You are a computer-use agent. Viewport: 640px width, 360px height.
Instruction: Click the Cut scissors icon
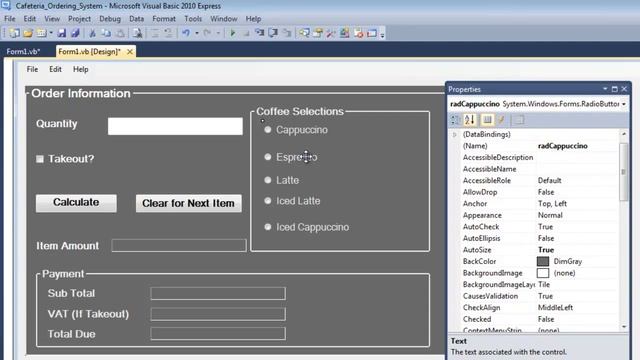(93, 33)
